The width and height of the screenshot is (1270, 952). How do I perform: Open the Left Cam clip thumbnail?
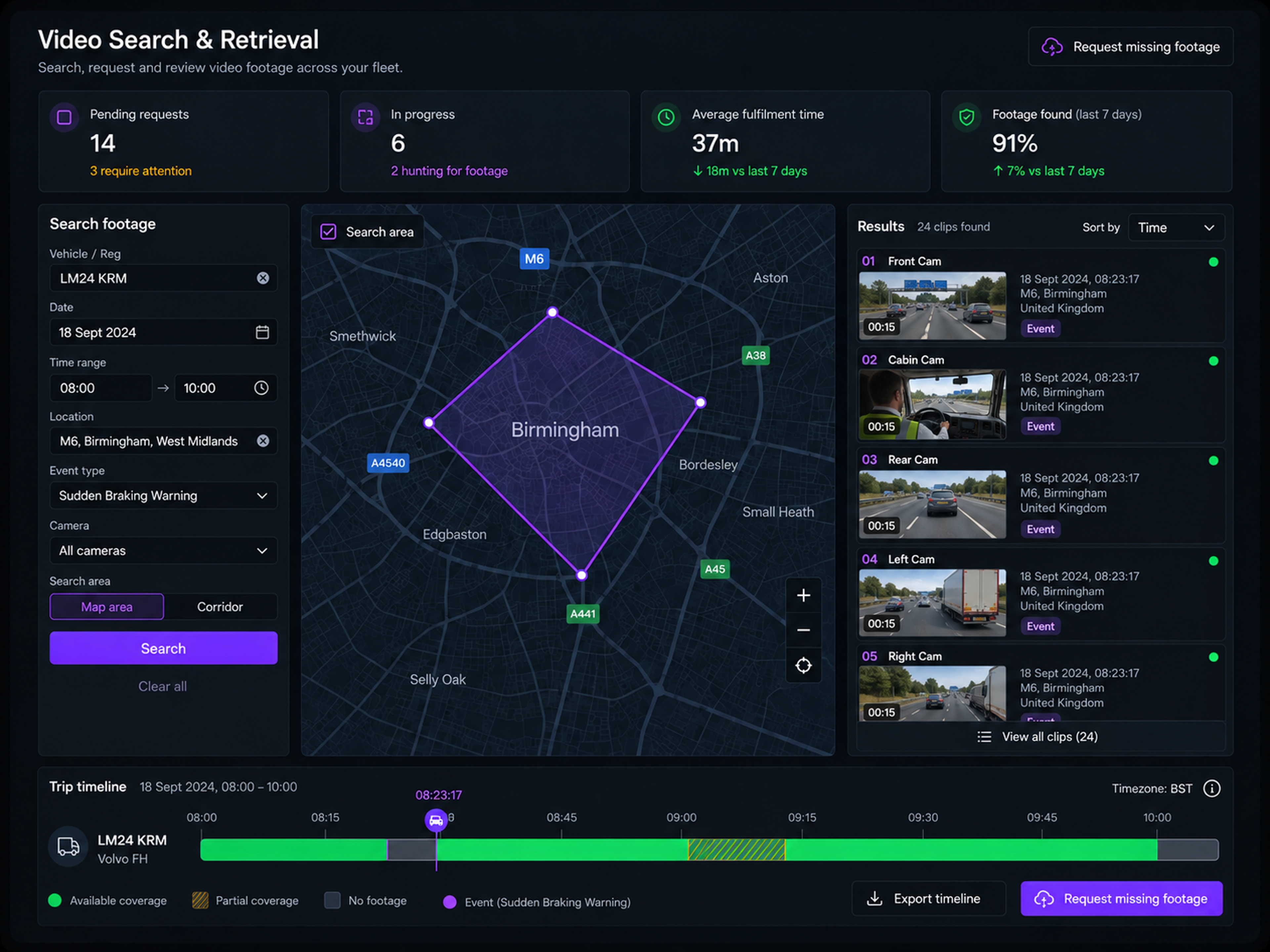coord(932,603)
